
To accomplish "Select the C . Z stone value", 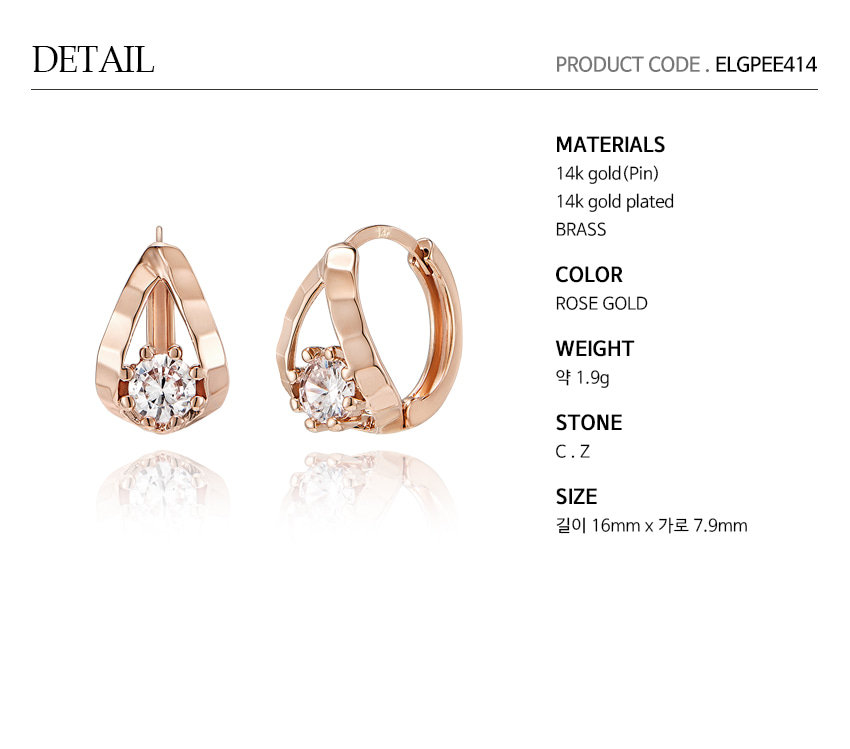I will point(572,451).
